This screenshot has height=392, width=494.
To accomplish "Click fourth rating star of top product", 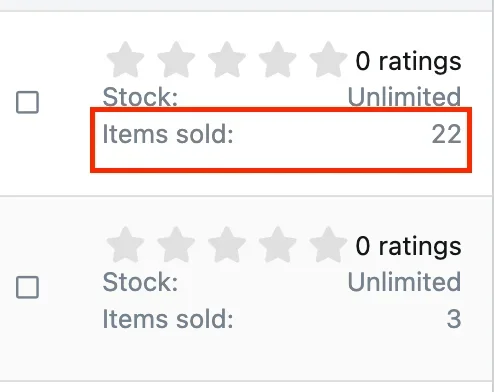I will pyautogui.click(x=277, y=60).
